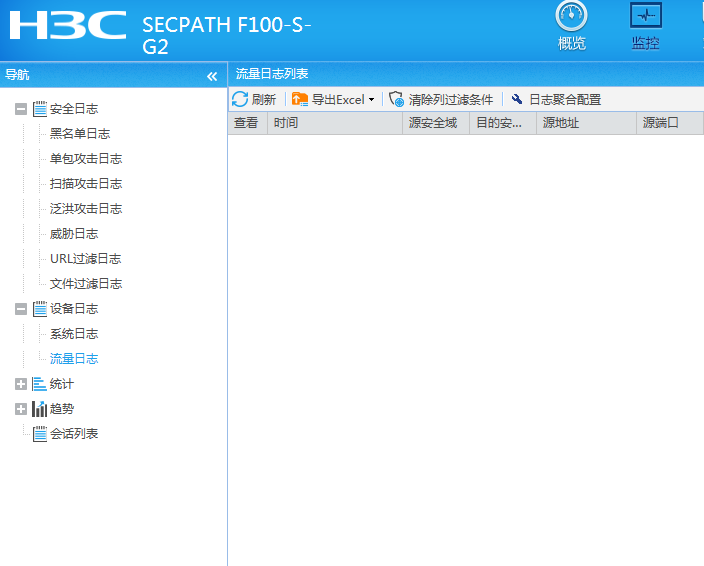Click the H3C logo
Viewport: 704px width, 566px height.
pos(68,25)
